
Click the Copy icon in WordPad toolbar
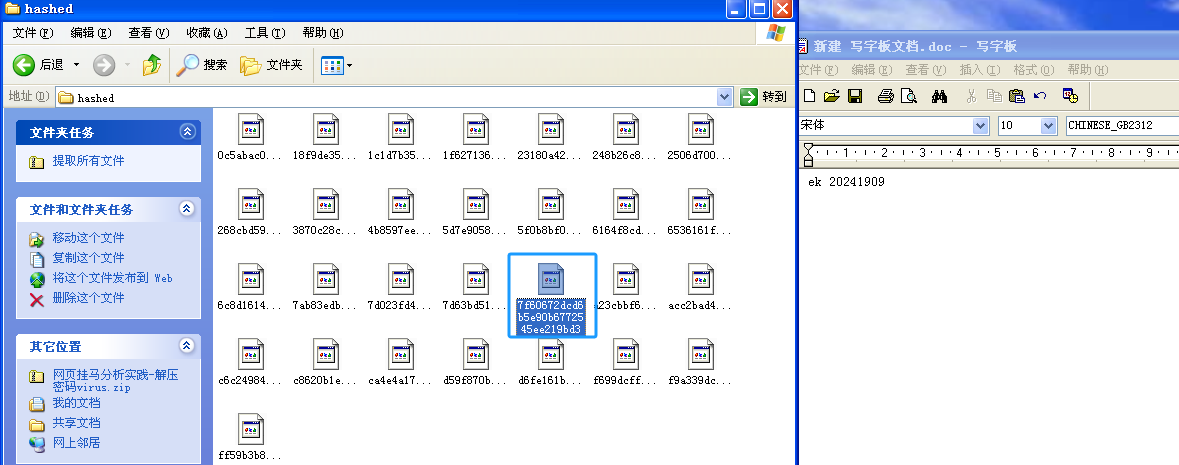click(x=993, y=96)
